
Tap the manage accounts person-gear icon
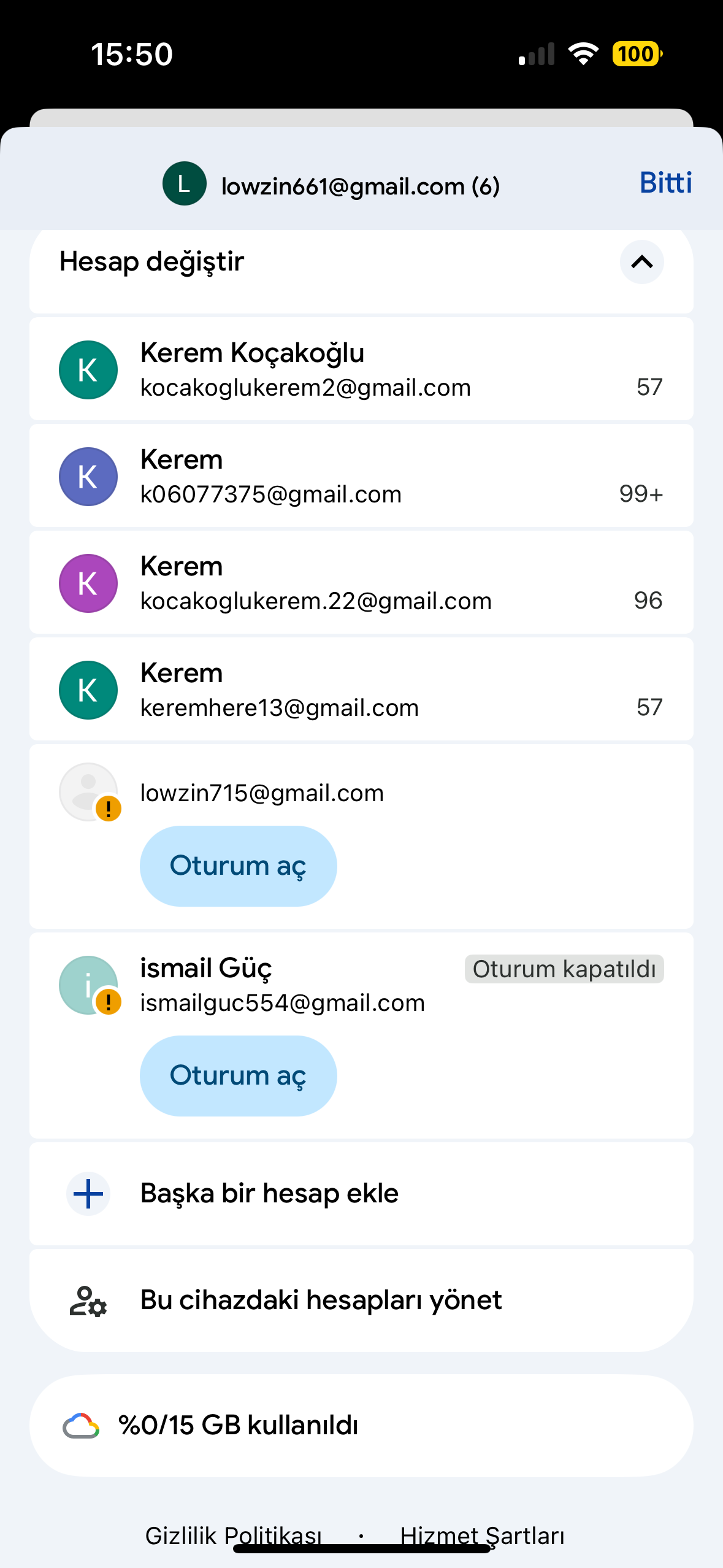88,1301
